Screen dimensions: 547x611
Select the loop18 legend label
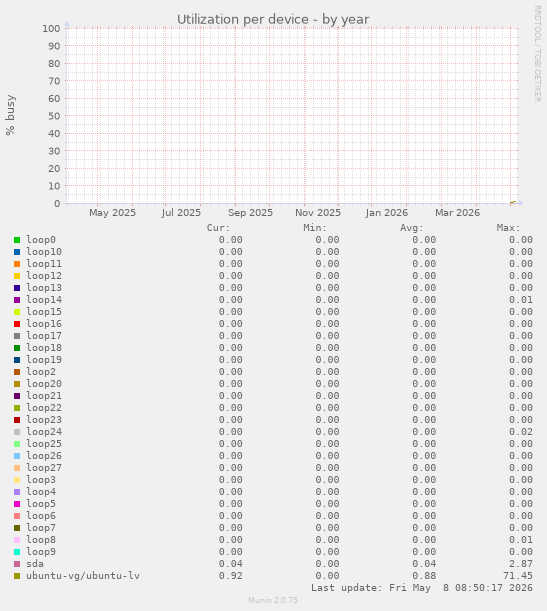[x=44, y=348]
